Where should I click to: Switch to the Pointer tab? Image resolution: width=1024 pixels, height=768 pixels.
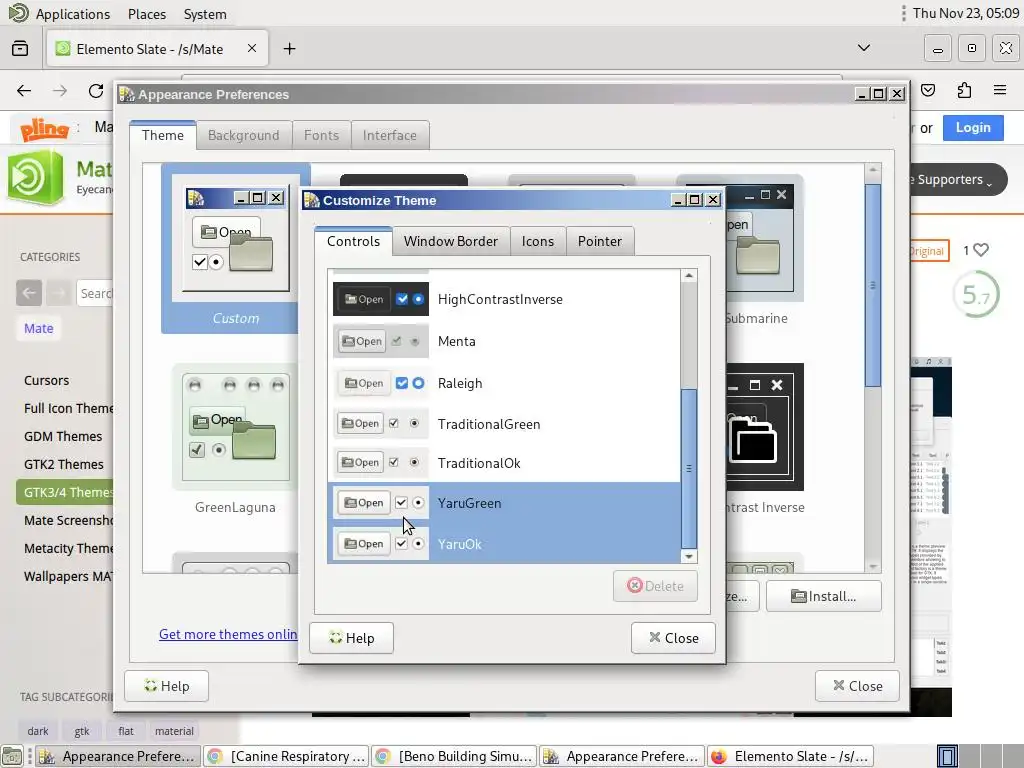[x=600, y=241]
